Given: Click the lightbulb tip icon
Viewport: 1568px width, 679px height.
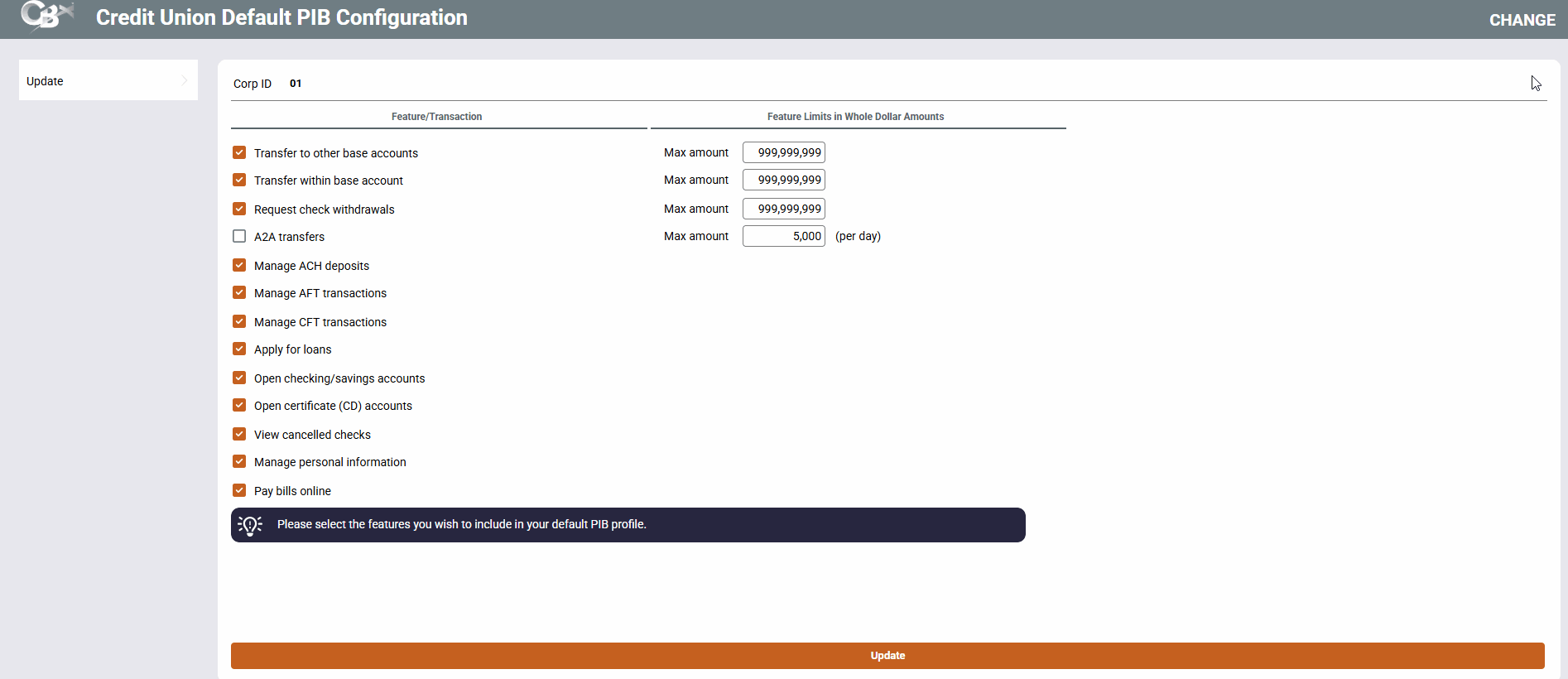Looking at the screenshot, I should [x=250, y=525].
